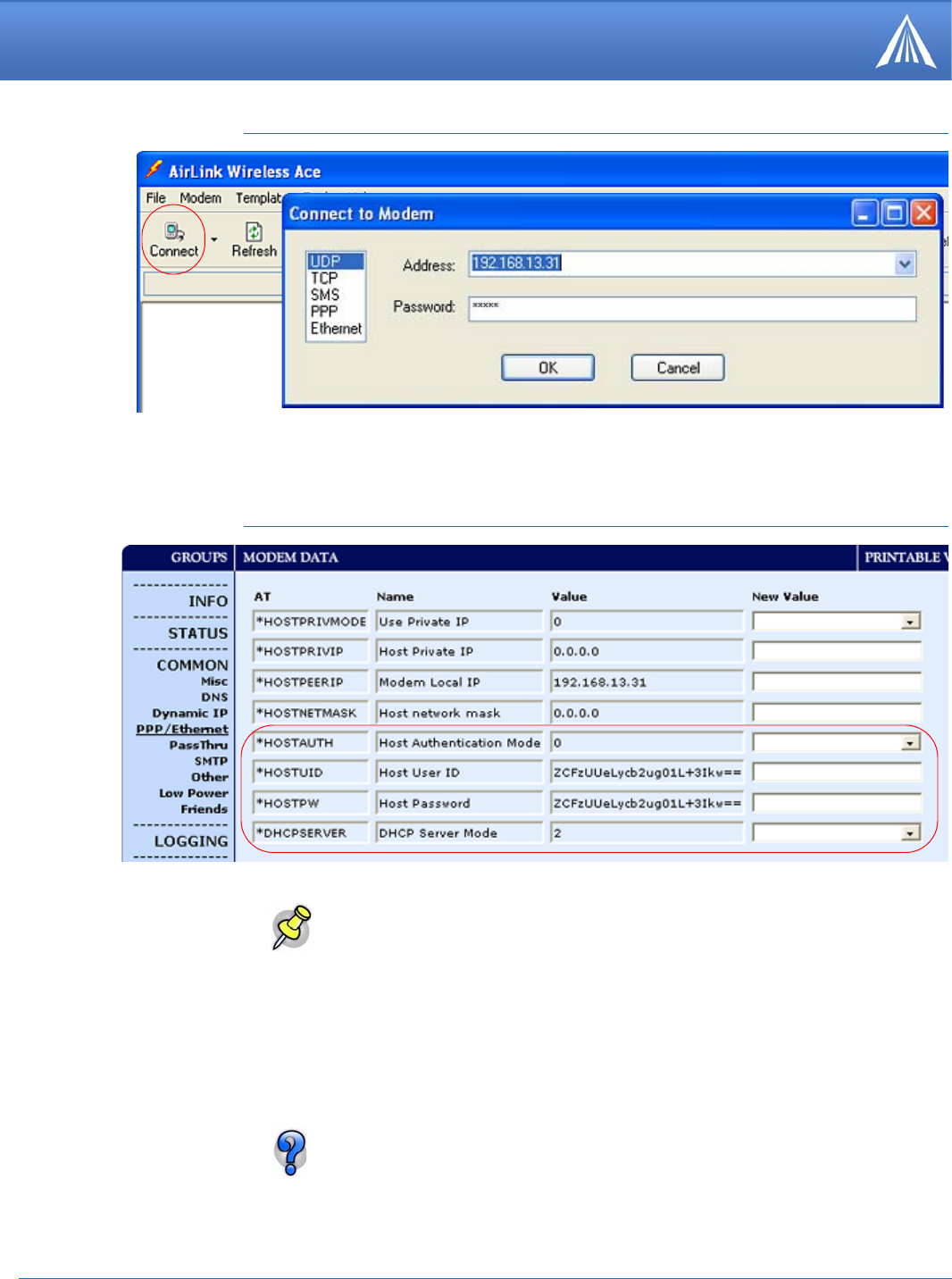Select Ethernet in the connection type list
Viewport: 952px width, 1279px height.
(336, 329)
